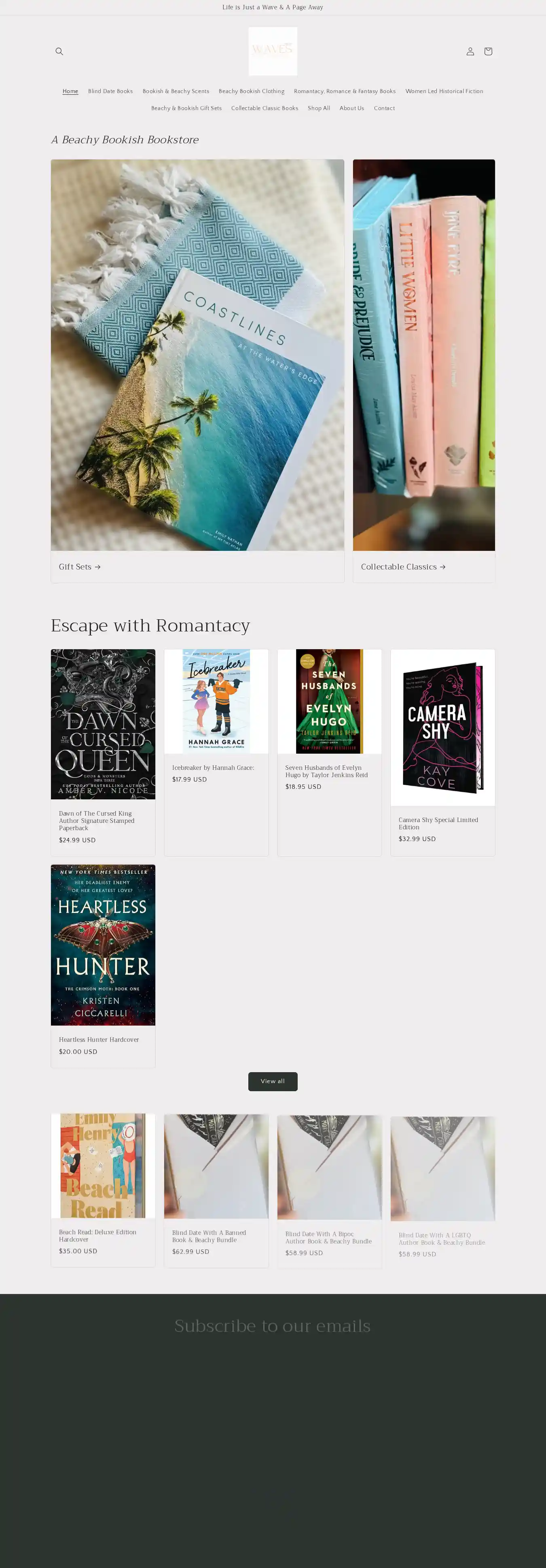Open Beachy Bookish Clothing page
Screen dimensions: 546x1568
[251, 91]
